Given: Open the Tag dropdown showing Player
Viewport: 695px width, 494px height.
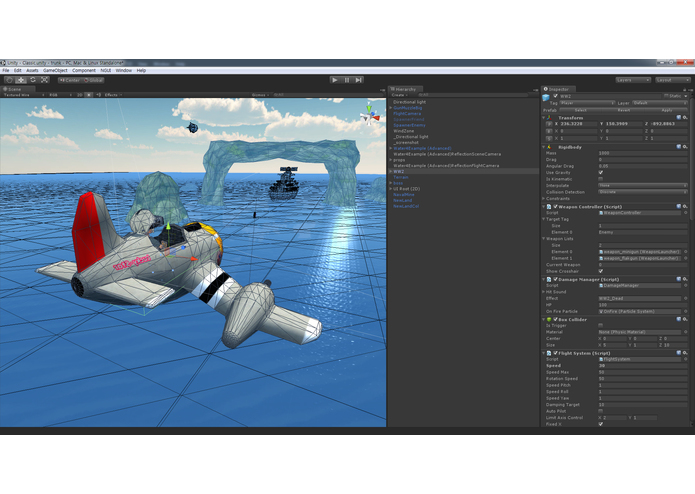Looking at the screenshot, I should pyautogui.click(x=587, y=103).
